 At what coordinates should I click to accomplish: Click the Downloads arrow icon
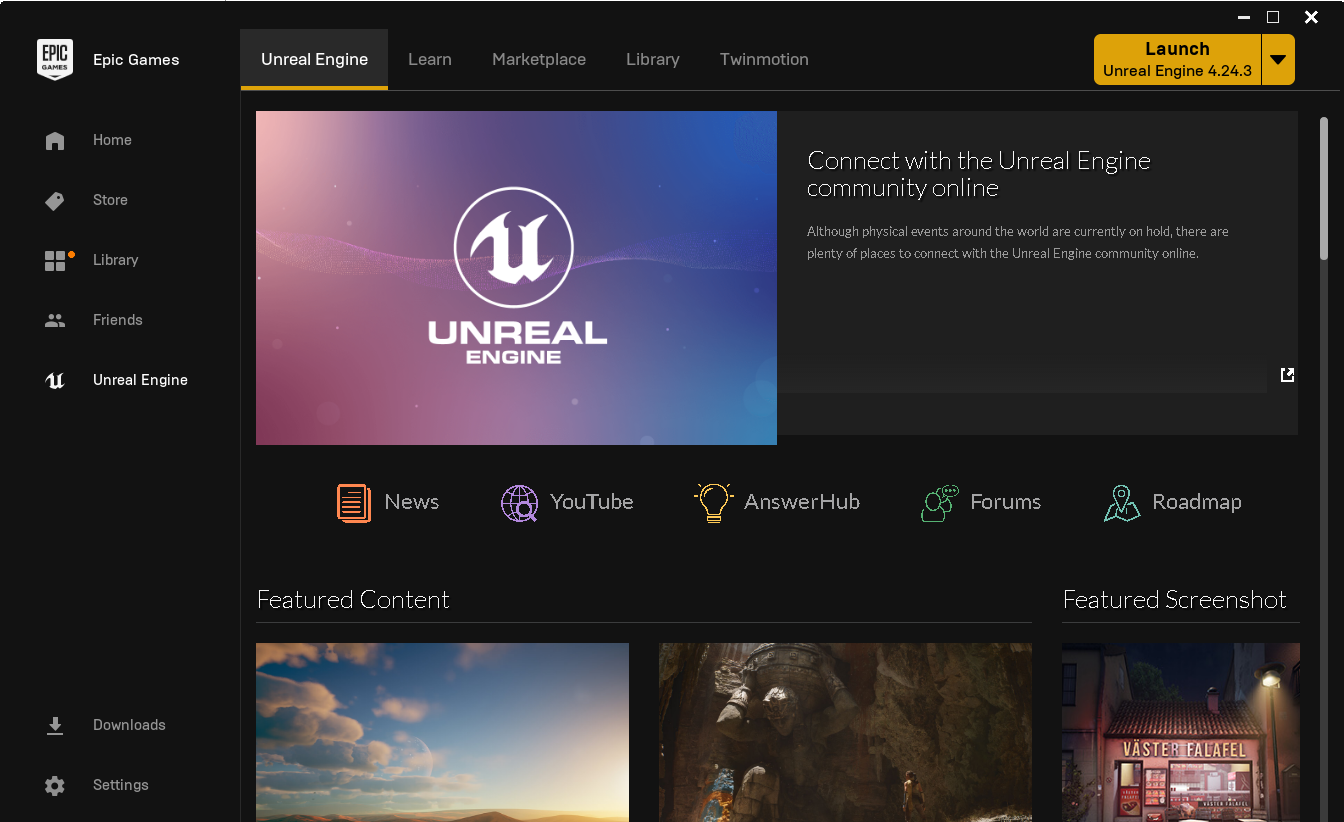[55, 726]
